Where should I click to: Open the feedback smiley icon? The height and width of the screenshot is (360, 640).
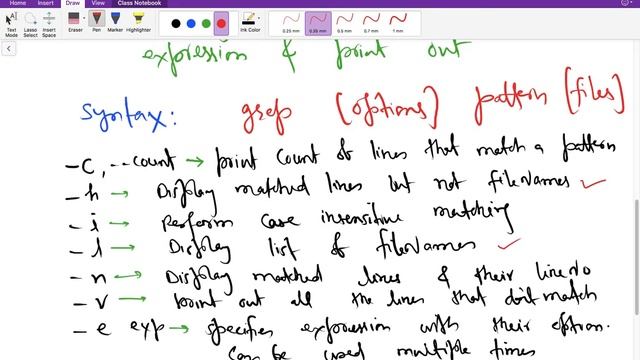click(625, 3)
